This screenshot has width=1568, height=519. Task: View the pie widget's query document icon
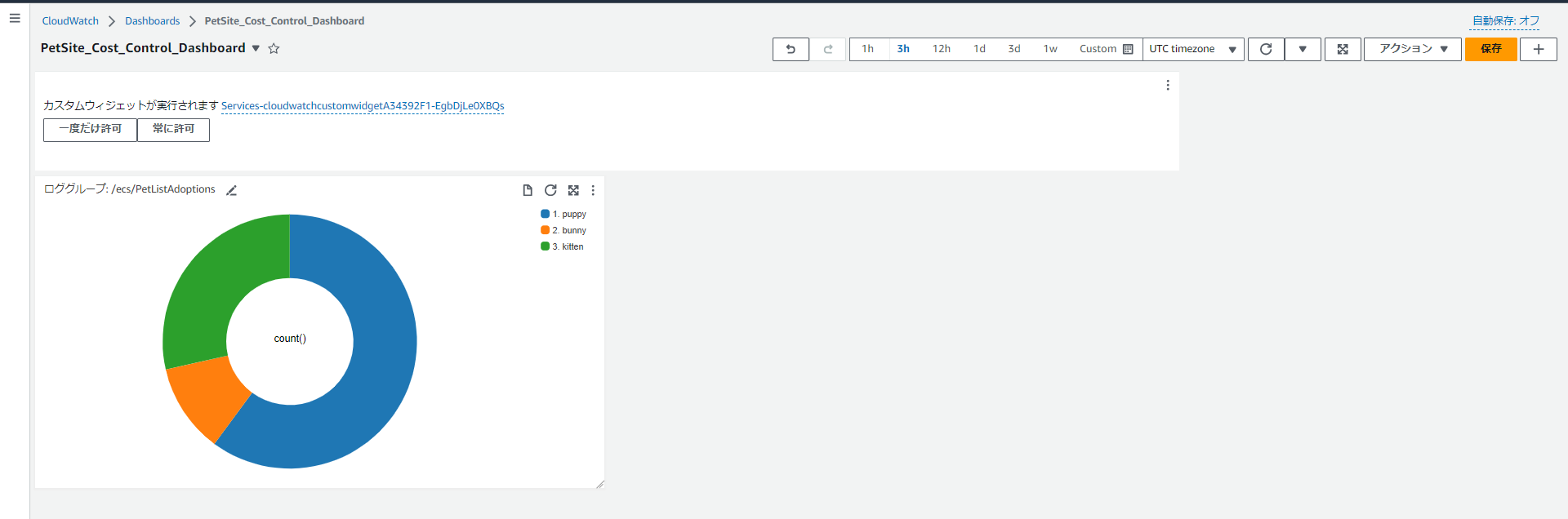(528, 190)
